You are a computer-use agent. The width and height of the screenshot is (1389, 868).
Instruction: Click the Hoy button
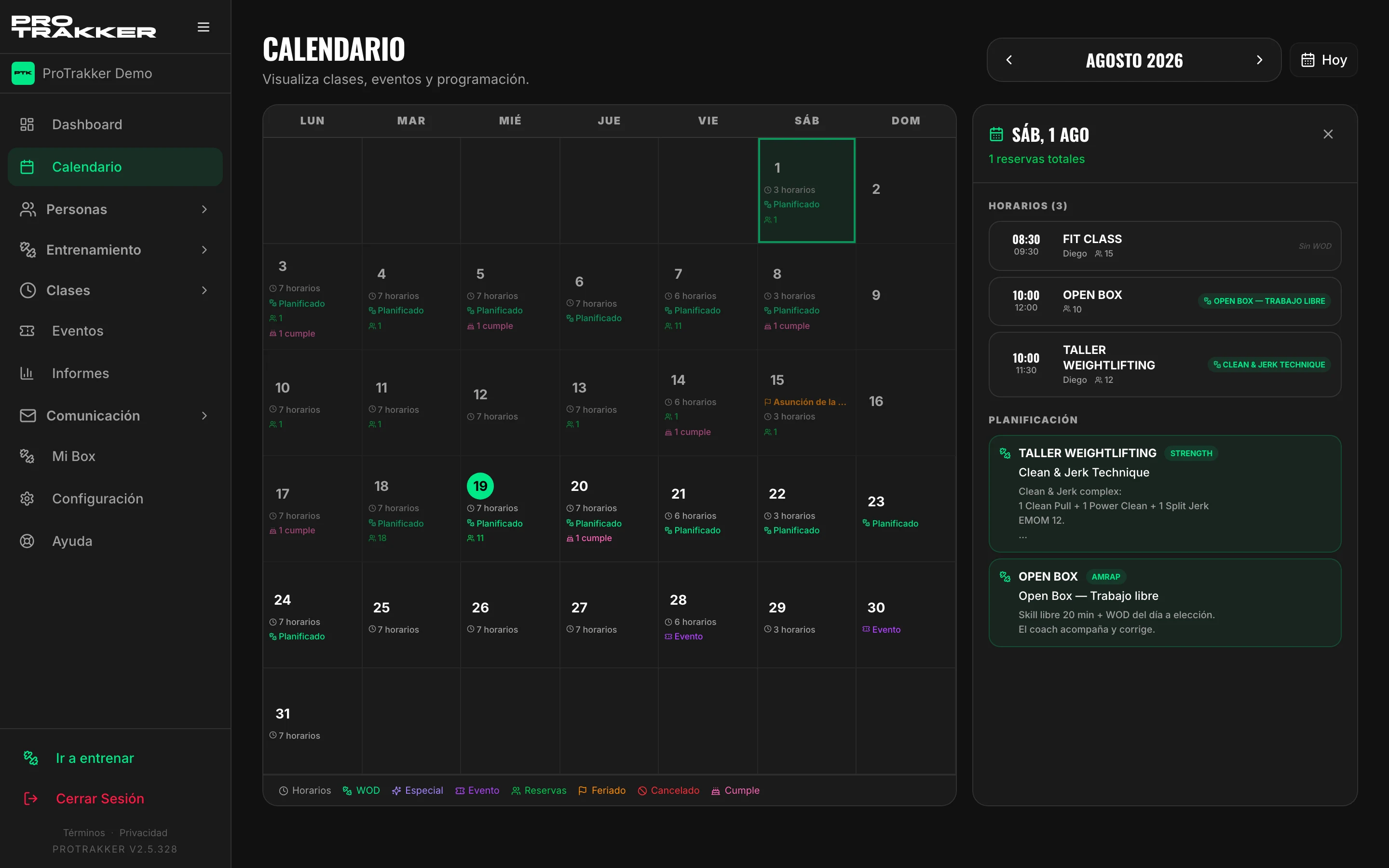coord(1323,60)
